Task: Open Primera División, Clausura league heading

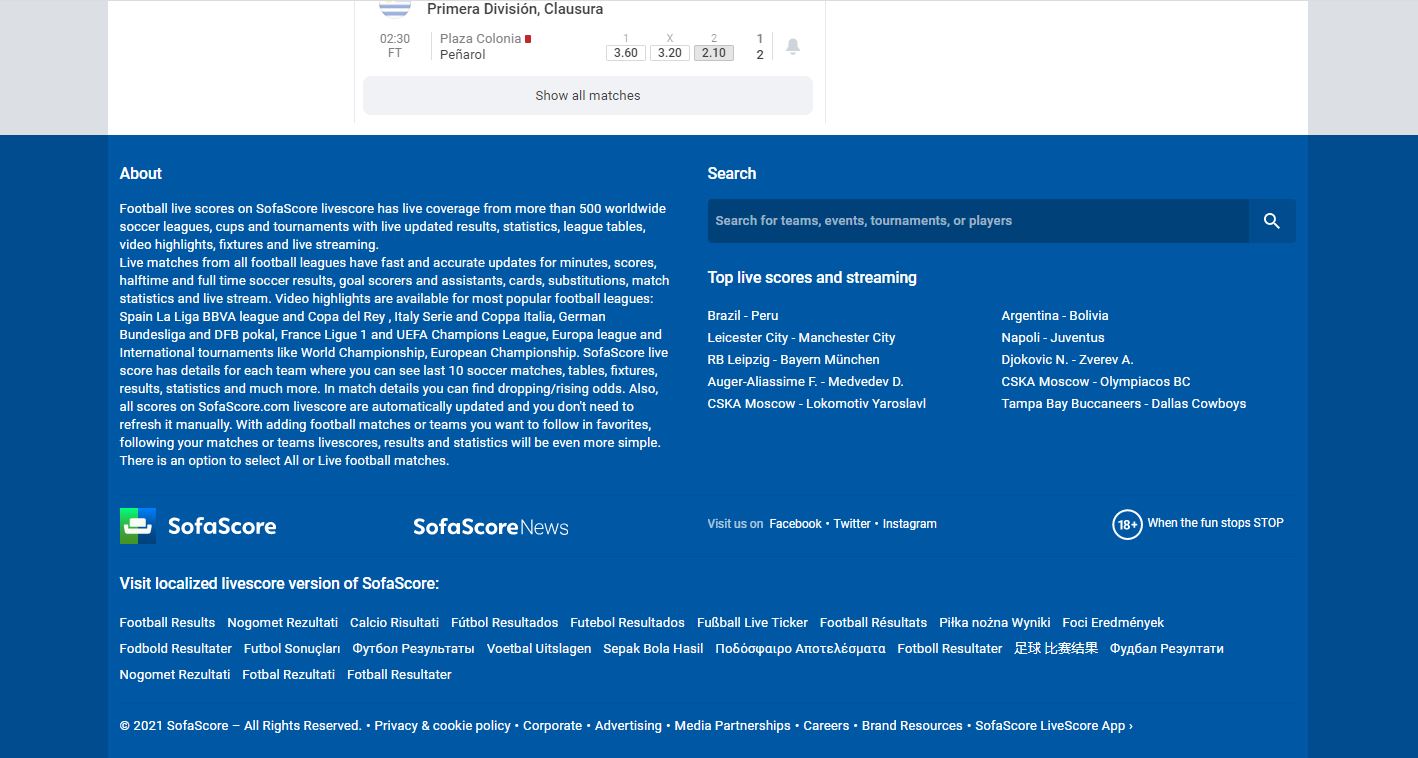Action: (515, 9)
